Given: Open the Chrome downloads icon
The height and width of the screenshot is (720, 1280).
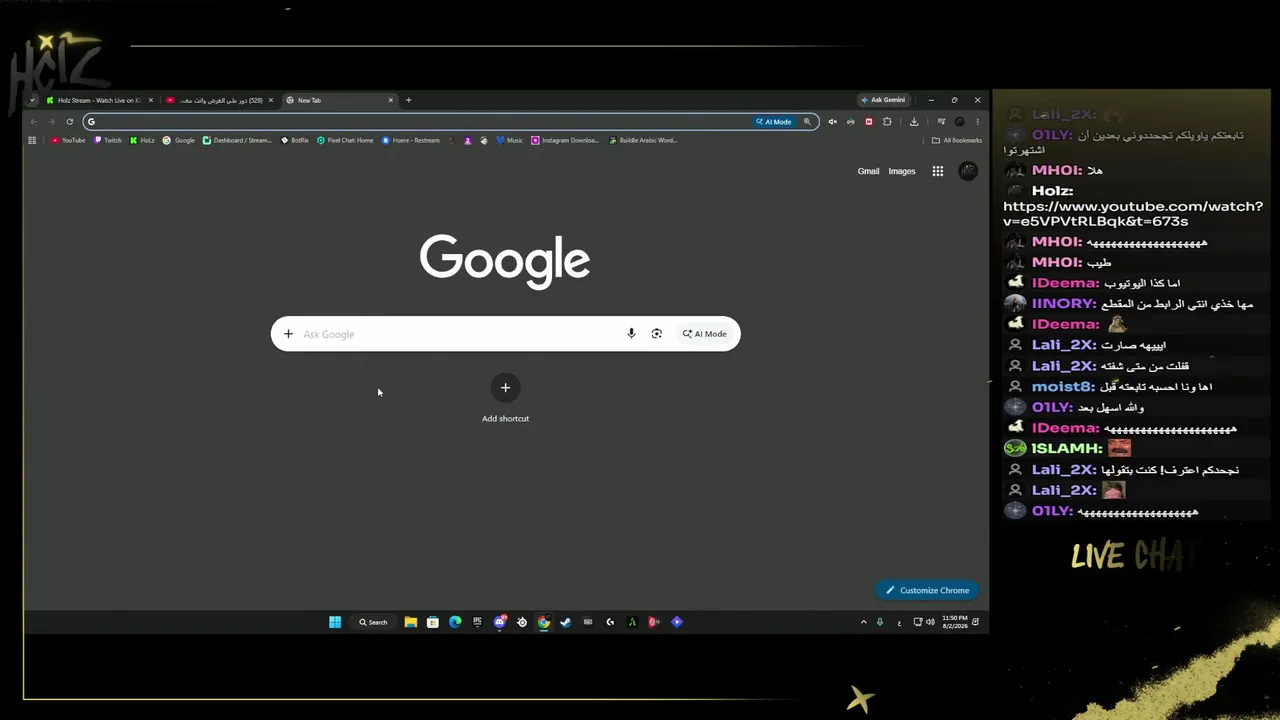Looking at the screenshot, I should point(914,122).
